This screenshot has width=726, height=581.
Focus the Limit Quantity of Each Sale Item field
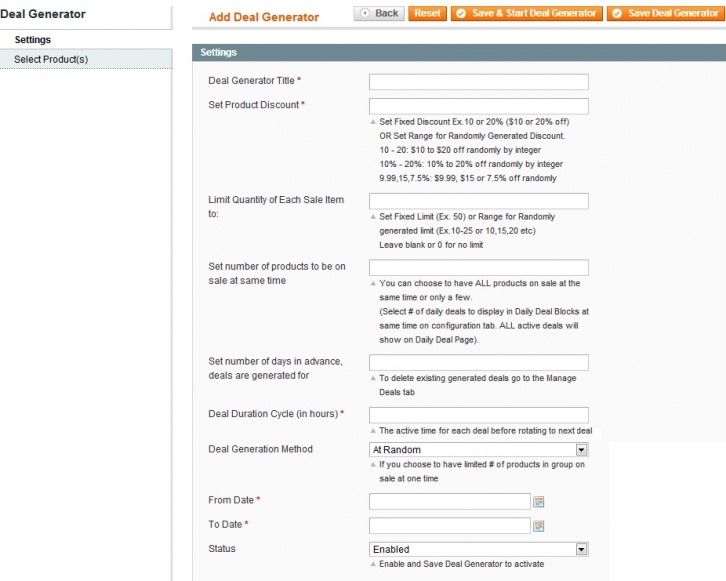pyautogui.click(x=479, y=201)
